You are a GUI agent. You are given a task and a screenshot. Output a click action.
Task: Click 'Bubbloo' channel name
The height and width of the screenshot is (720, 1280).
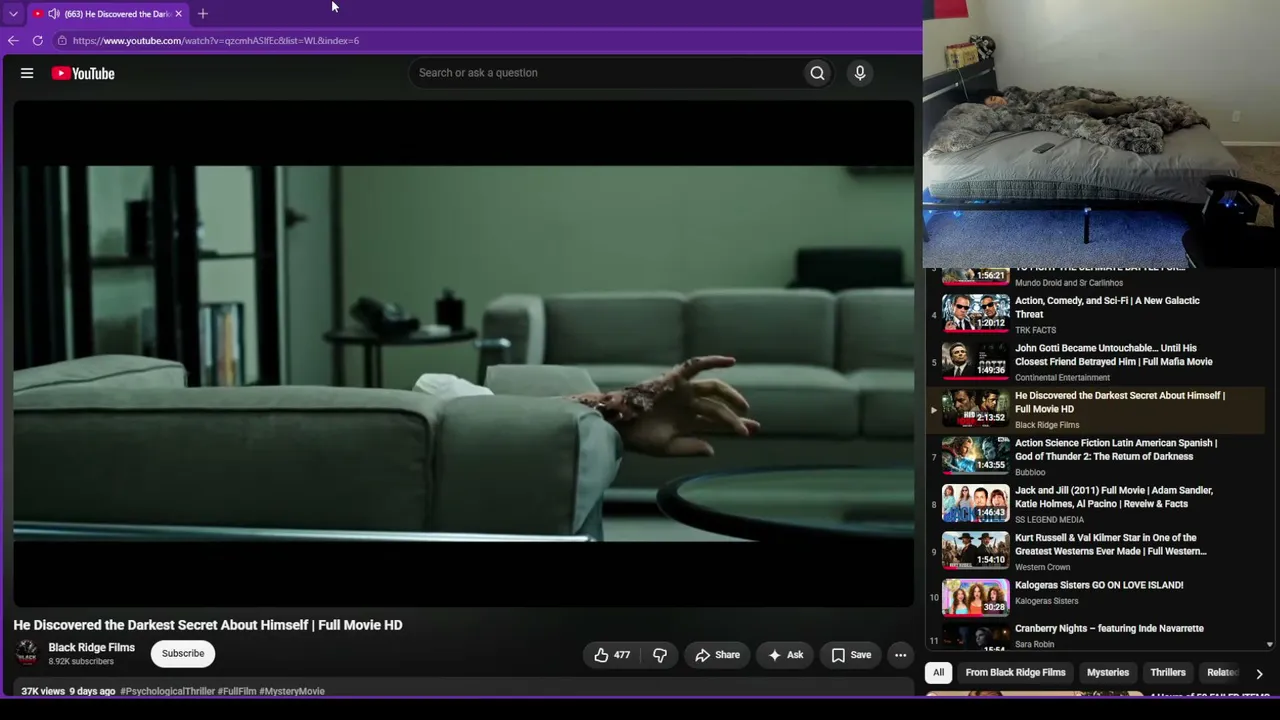click(1030, 472)
